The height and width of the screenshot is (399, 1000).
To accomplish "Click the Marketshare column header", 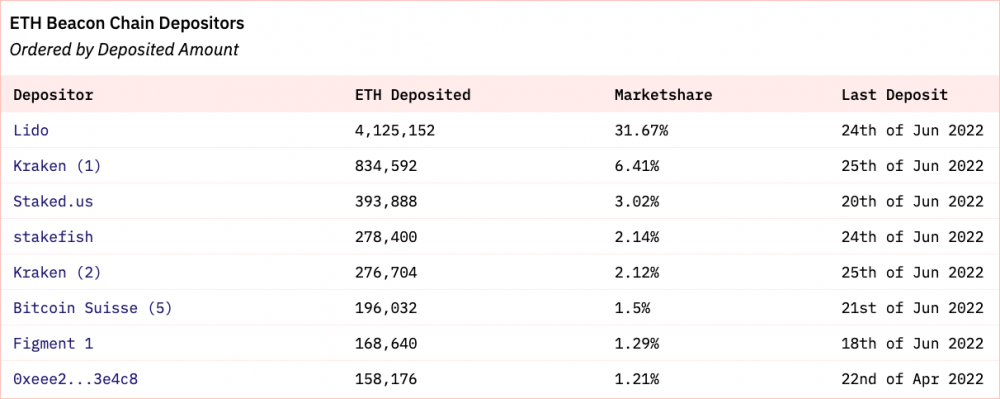I will [x=663, y=95].
